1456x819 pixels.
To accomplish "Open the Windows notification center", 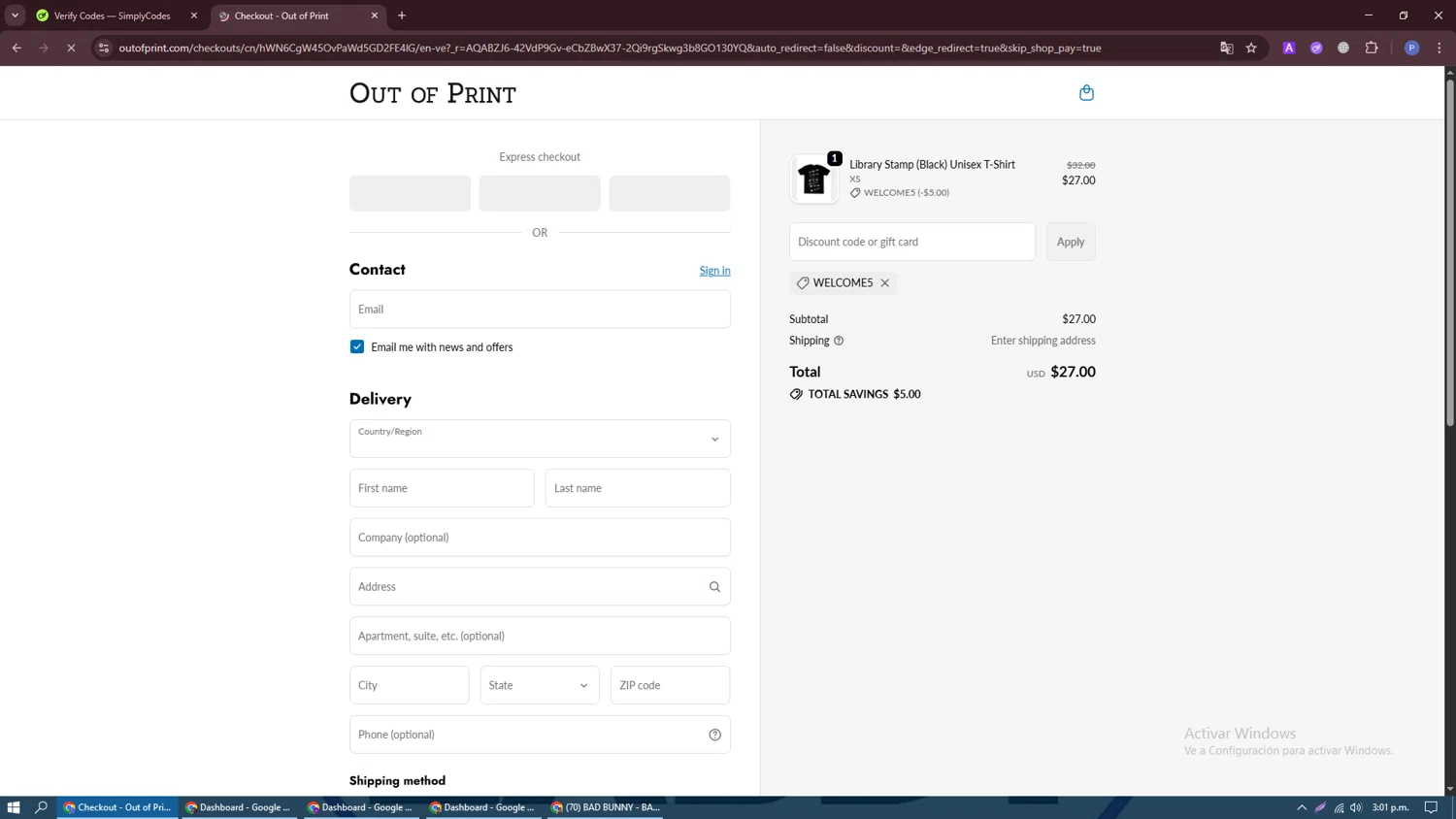I will [x=1431, y=807].
